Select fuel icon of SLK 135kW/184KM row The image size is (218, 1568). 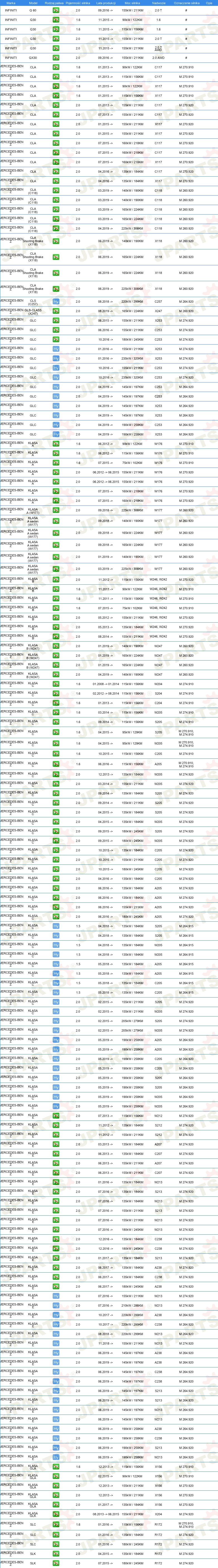[56, 1553]
